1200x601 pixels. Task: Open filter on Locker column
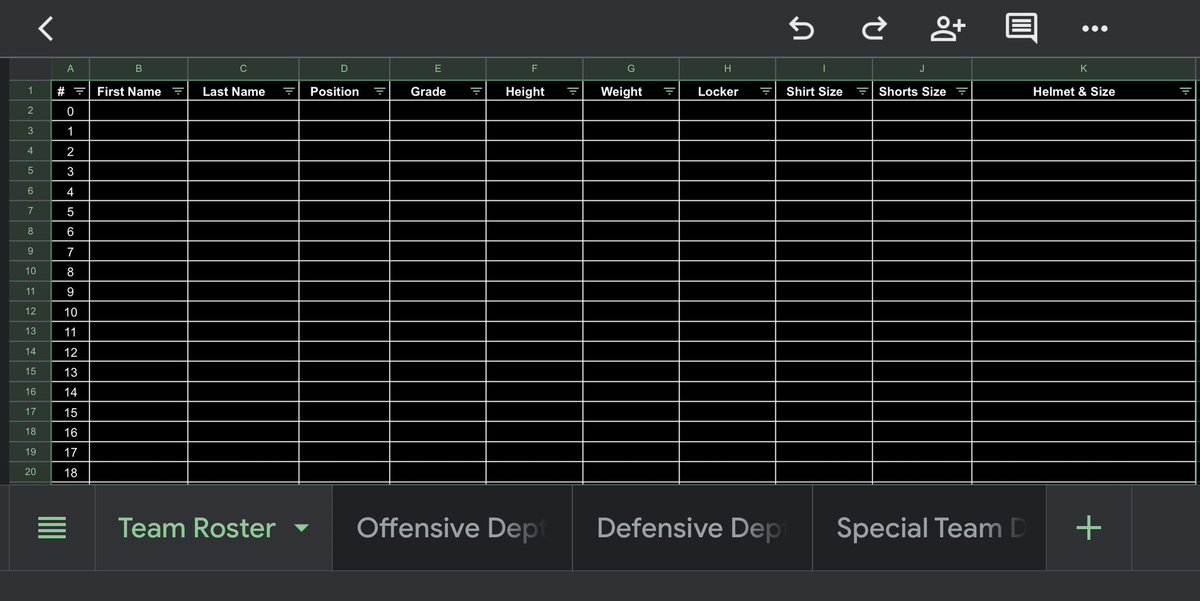tap(766, 91)
